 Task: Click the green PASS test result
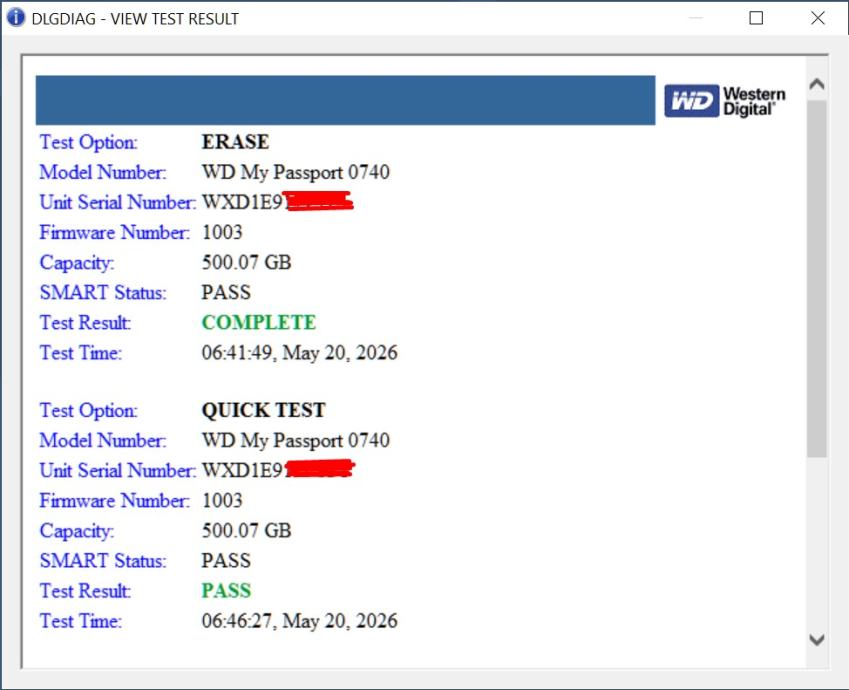coord(226,590)
